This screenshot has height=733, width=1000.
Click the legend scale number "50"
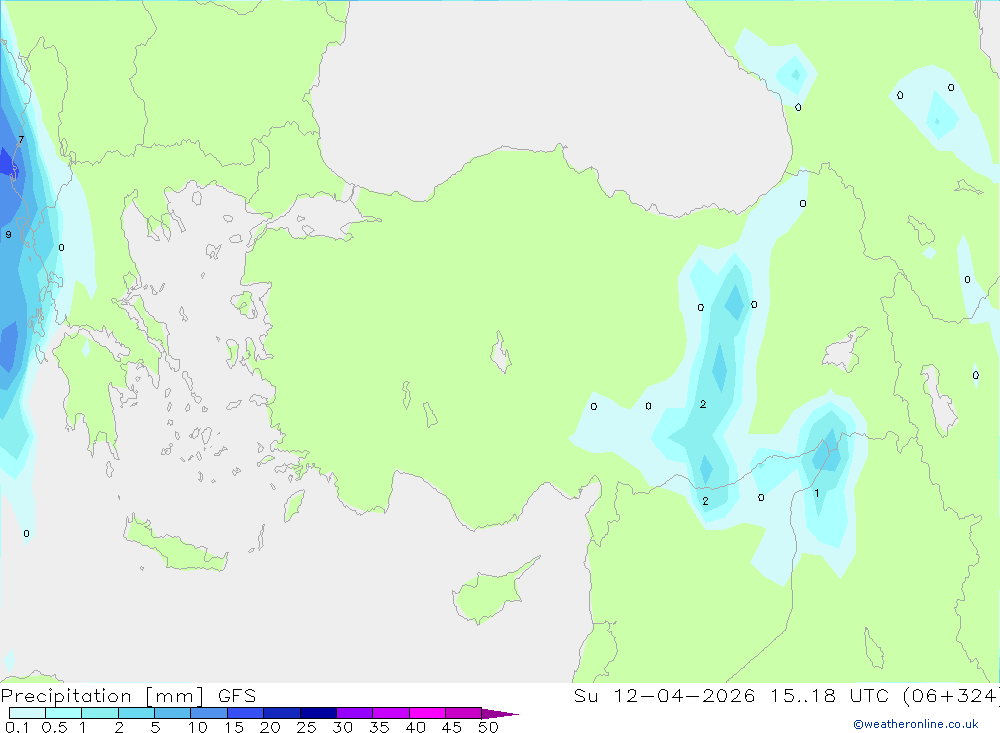[x=488, y=727]
